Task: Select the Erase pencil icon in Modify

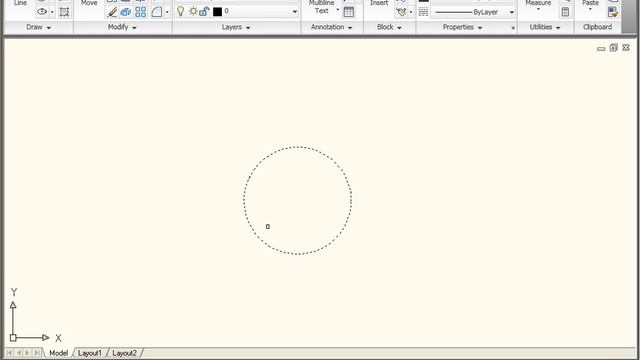Action: click(112, 12)
